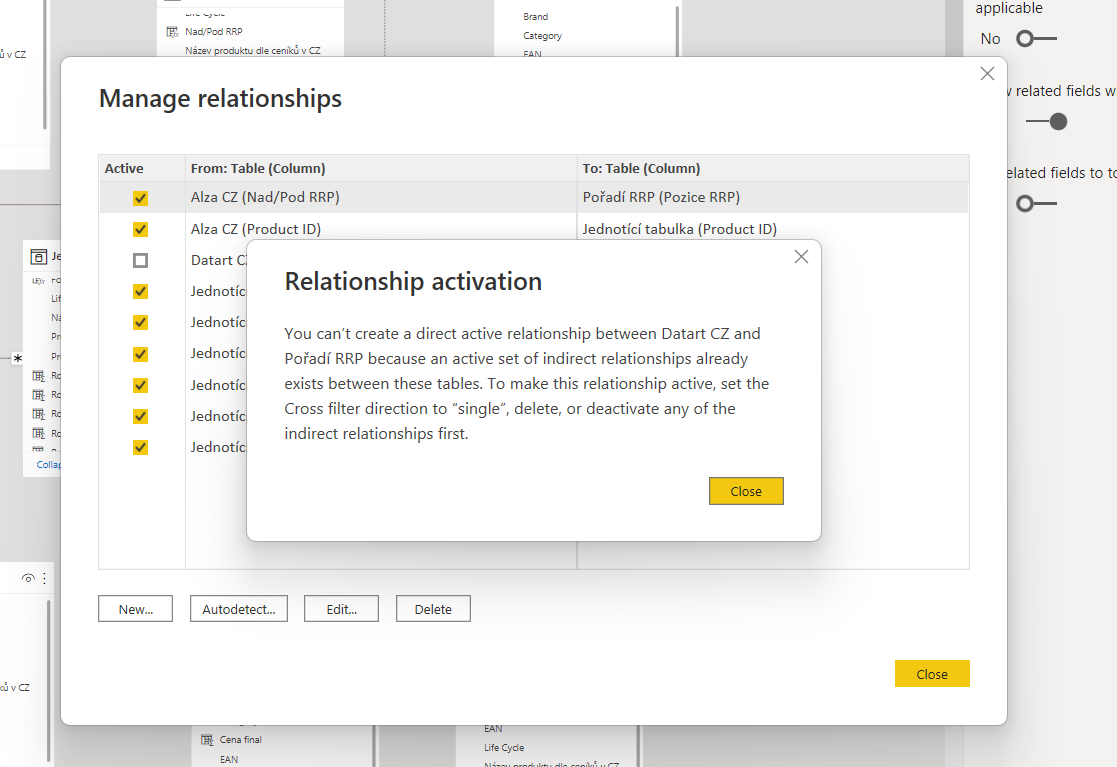Screen dimensions: 1117x767
Task: Click the table icon of the Jednotící card header
Action: click(x=39, y=256)
